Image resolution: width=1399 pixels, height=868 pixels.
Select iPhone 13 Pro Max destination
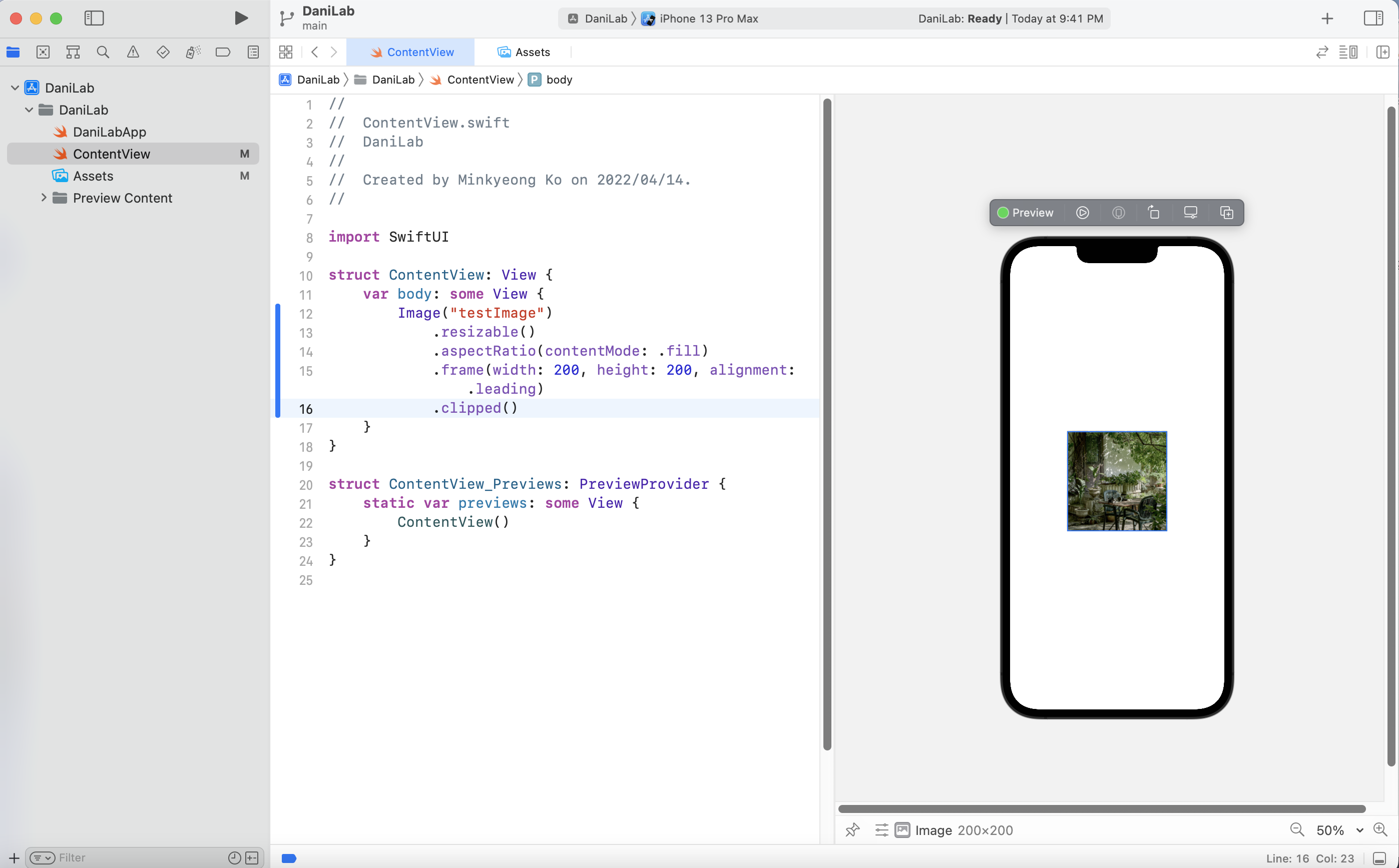click(x=708, y=19)
